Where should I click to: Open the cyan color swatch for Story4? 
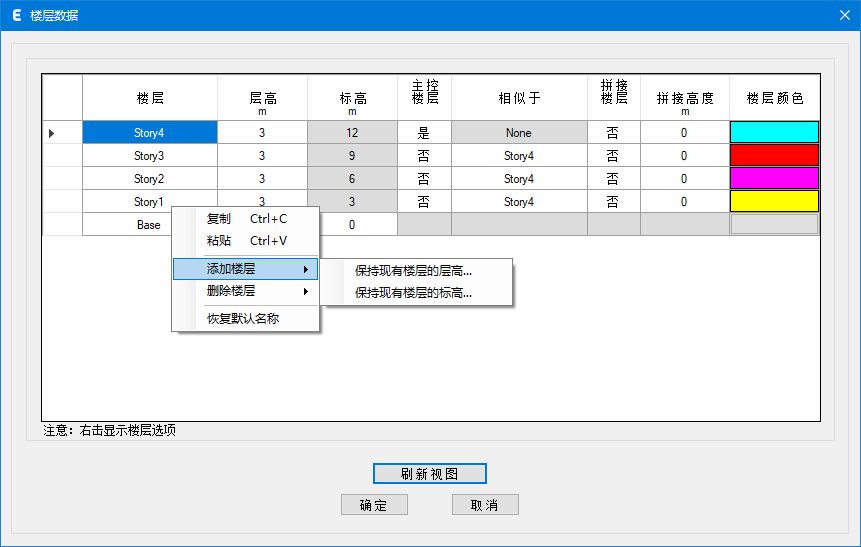click(x=774, y=133)
